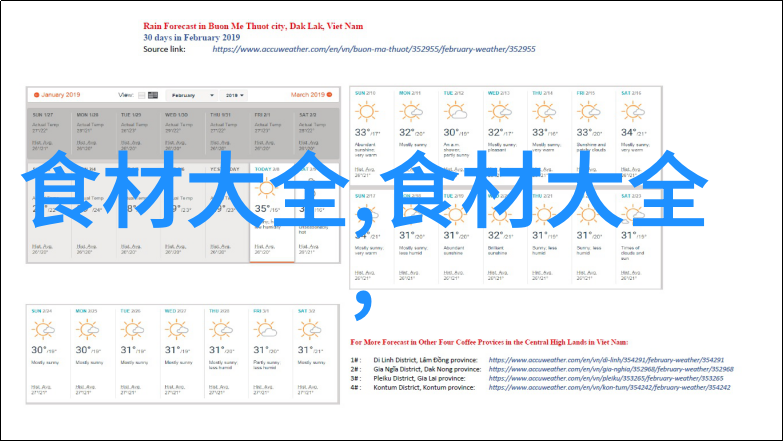This screenshot has width=784, height=442.
Task: Click the 33° temperature for SUN 2/10
Action: pos(362,132)
